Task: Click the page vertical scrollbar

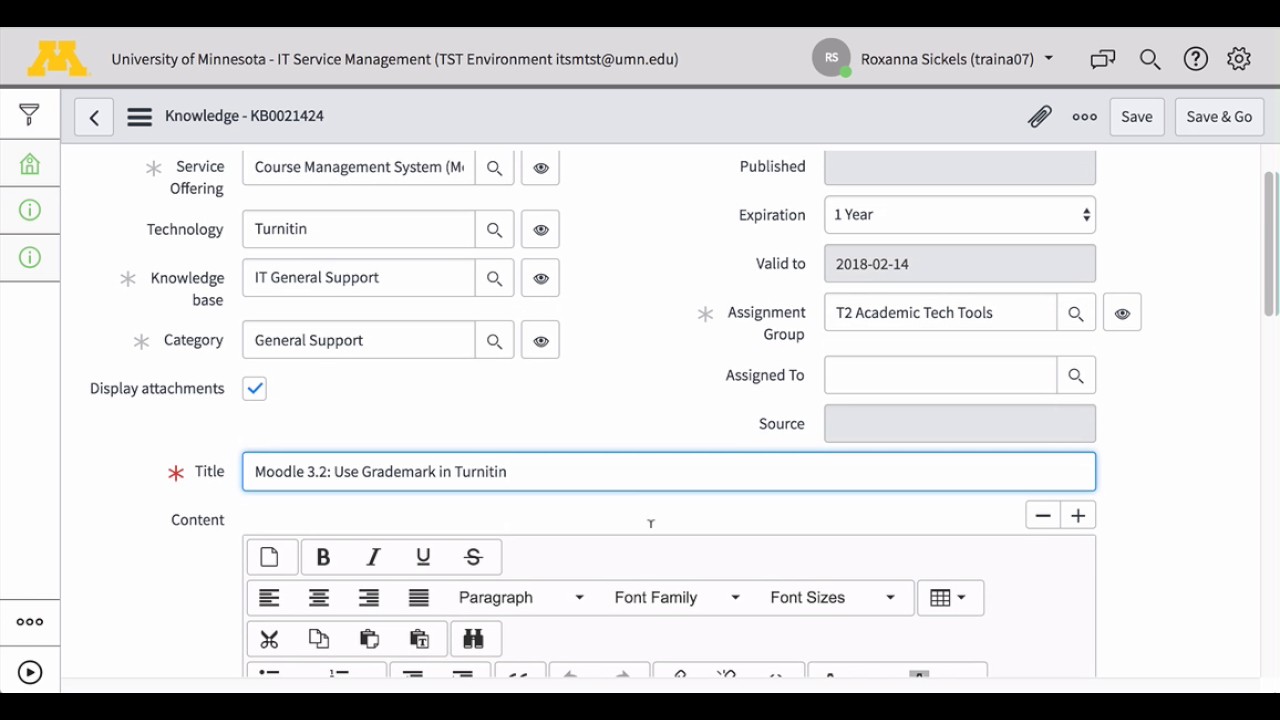Action: pyautogui.click(x=1270, y=244)
